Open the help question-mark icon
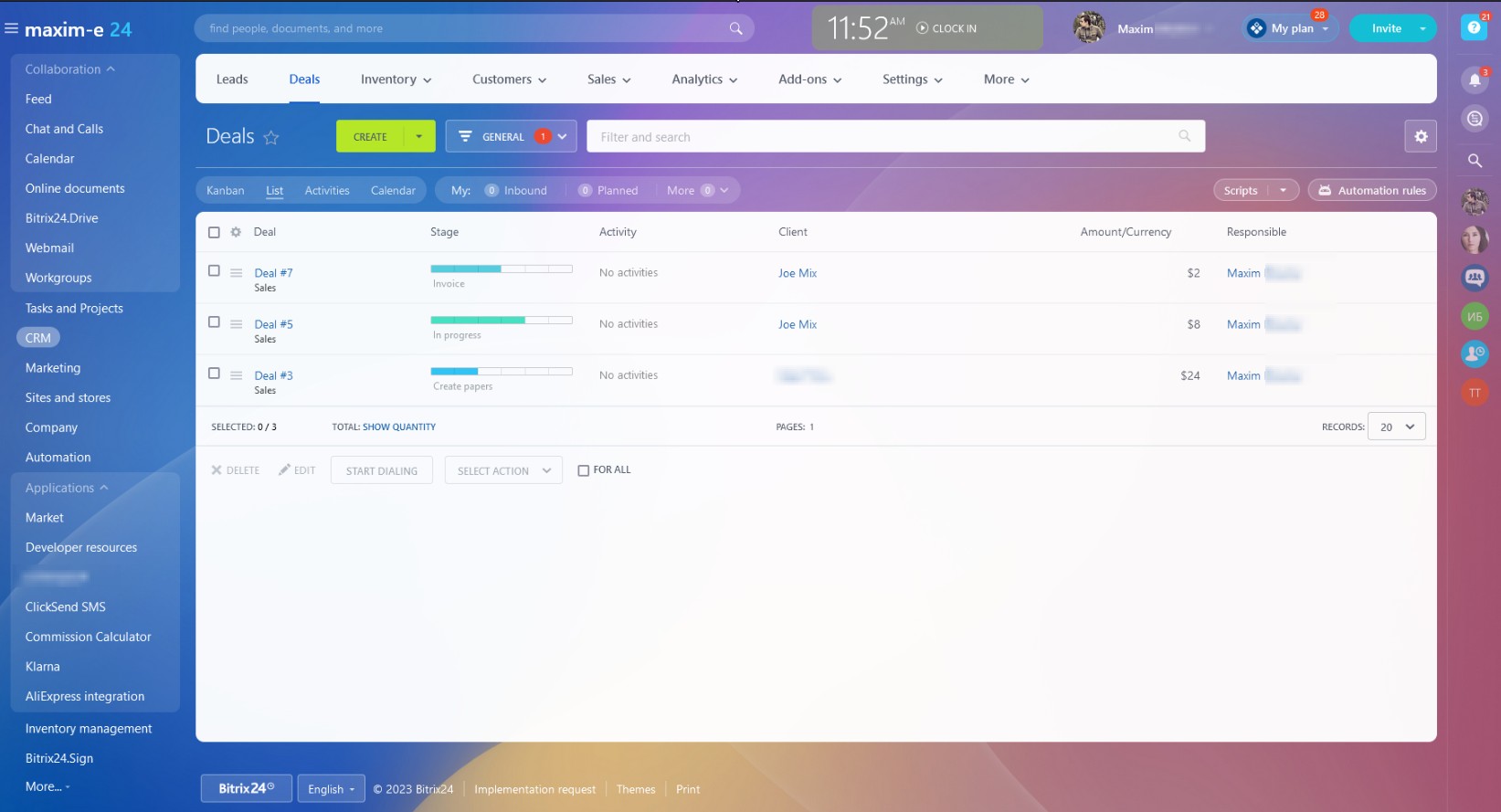Viewport: 1501px width, 812px height. [x=1474, y=27]
